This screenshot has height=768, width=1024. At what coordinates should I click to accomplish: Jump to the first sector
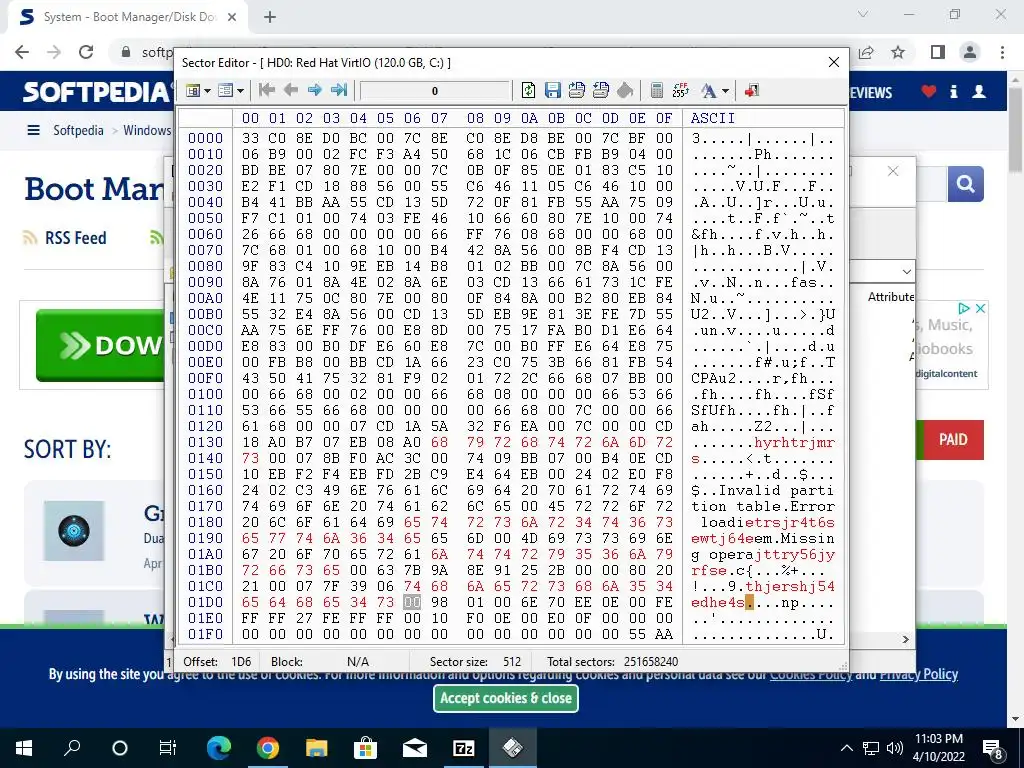(266, 90)
